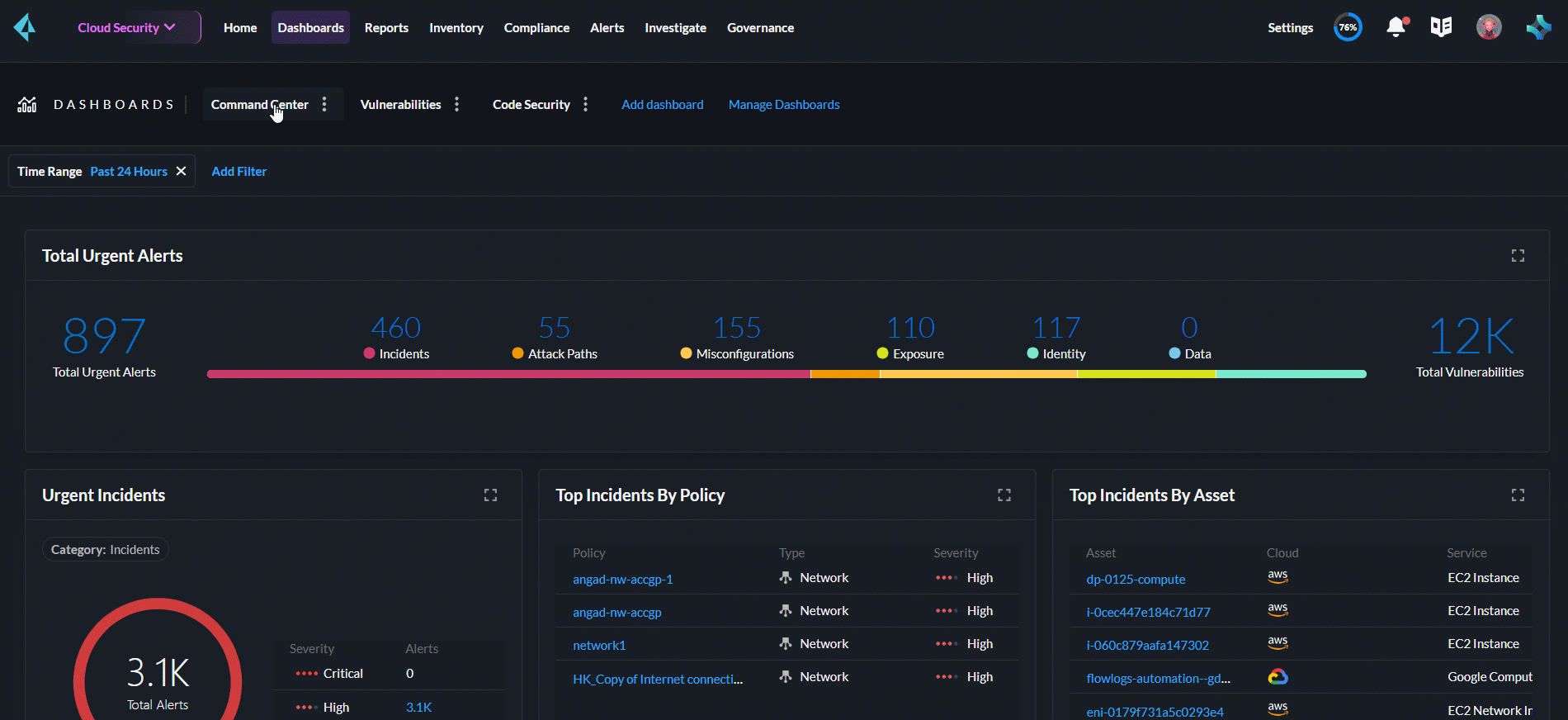Open Settings from the top bar
This screenshot has height=720, width=1568.
coord(1290,27)
